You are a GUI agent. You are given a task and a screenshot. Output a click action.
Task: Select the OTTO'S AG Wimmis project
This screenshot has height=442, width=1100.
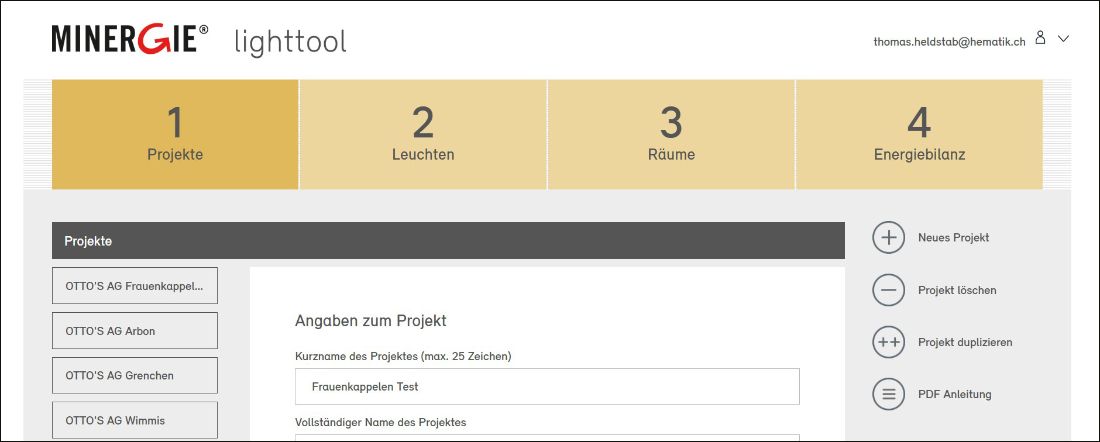click(x=135, y=420)
